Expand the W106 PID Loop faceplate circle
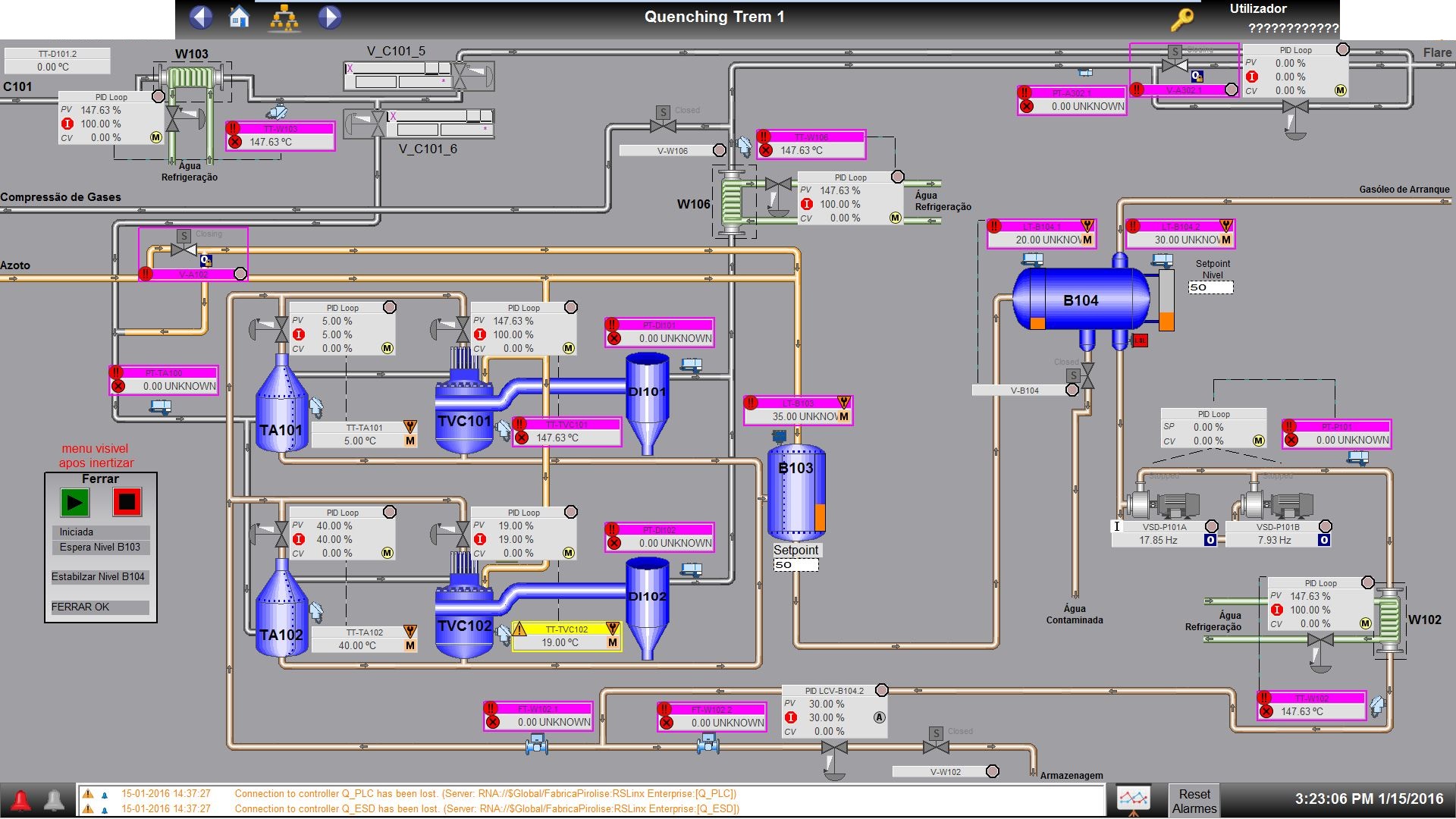The image size is (1456, 819). coord(898,177)
